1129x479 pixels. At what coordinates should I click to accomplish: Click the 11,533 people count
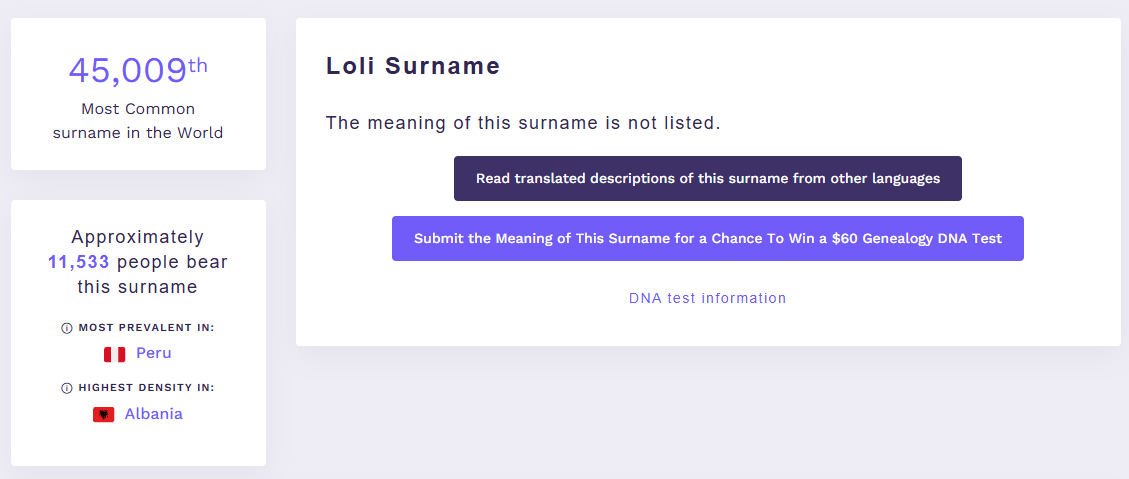click(78, 262)
